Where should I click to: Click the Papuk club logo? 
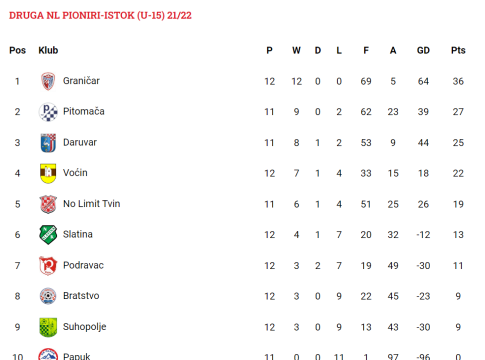[x=48, y=354]
